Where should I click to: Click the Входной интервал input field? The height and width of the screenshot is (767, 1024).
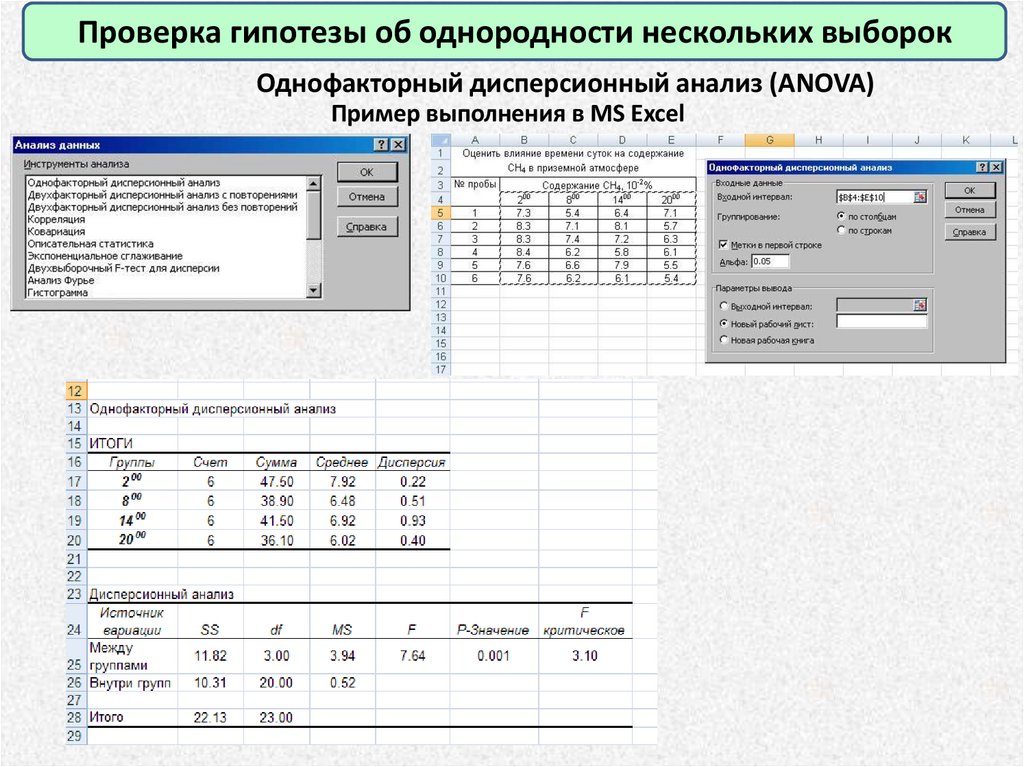(x=874, y=197)
